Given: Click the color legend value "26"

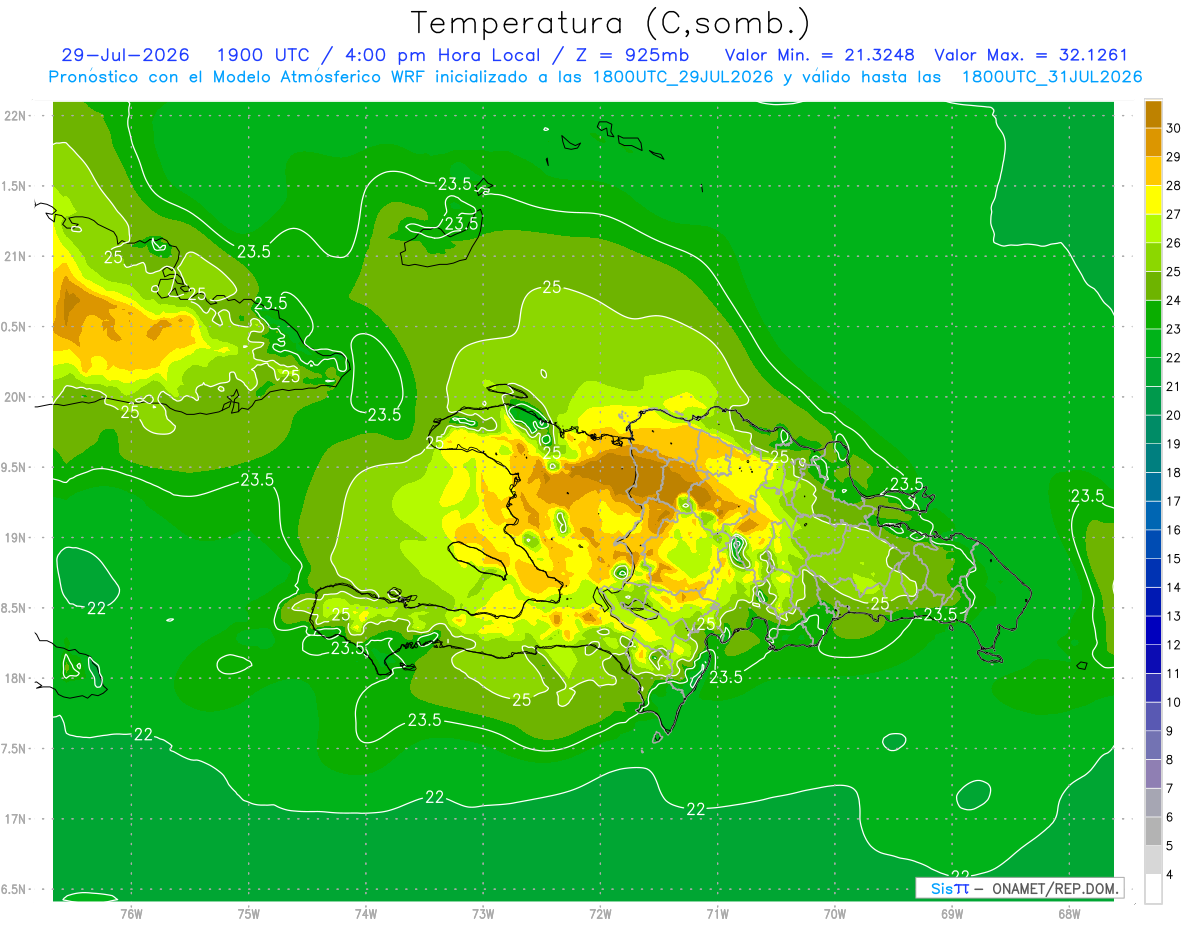Looking at the screenshot, I should click(x=1174, y=243).
